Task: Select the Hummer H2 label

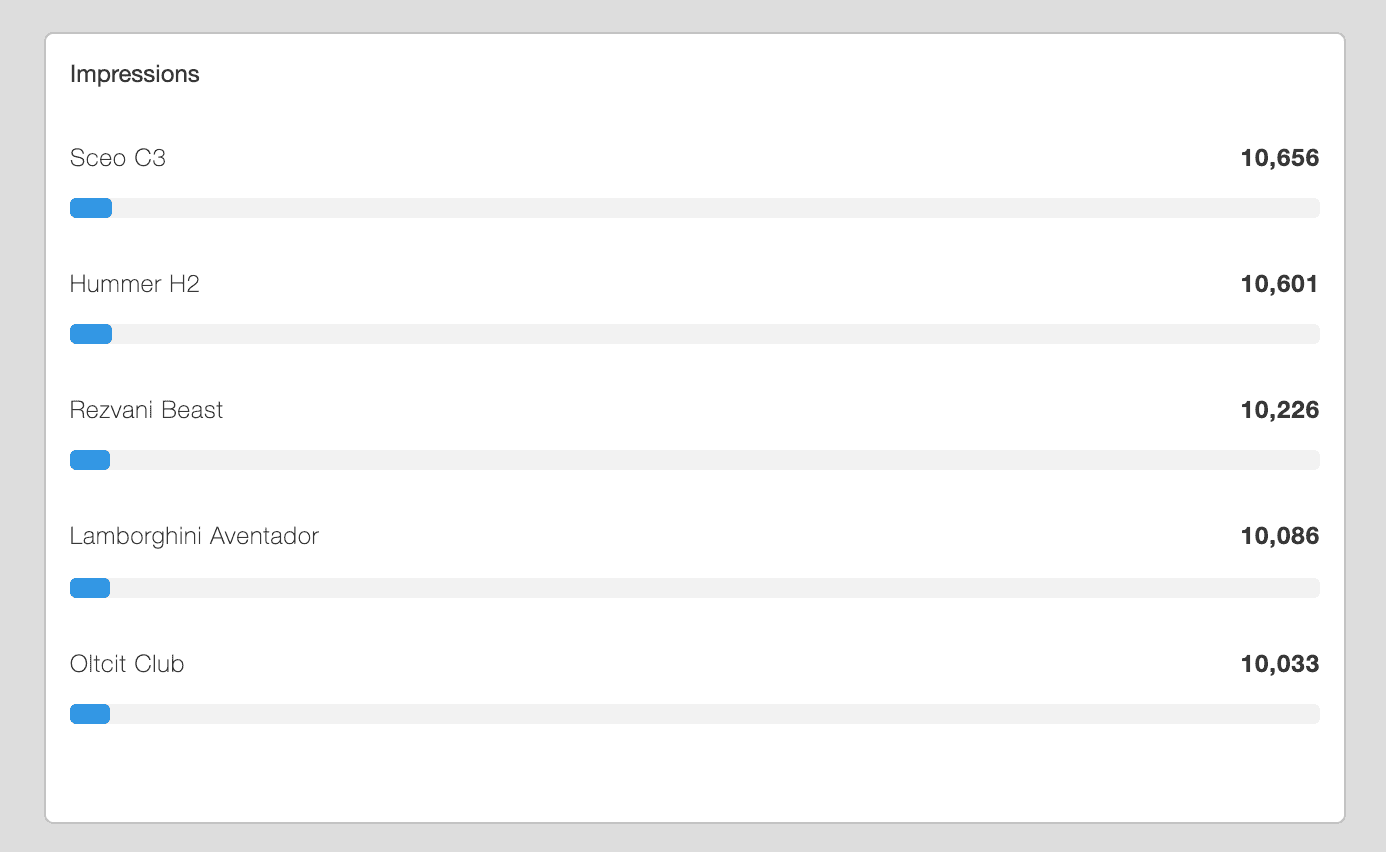Action: [135, 284]
